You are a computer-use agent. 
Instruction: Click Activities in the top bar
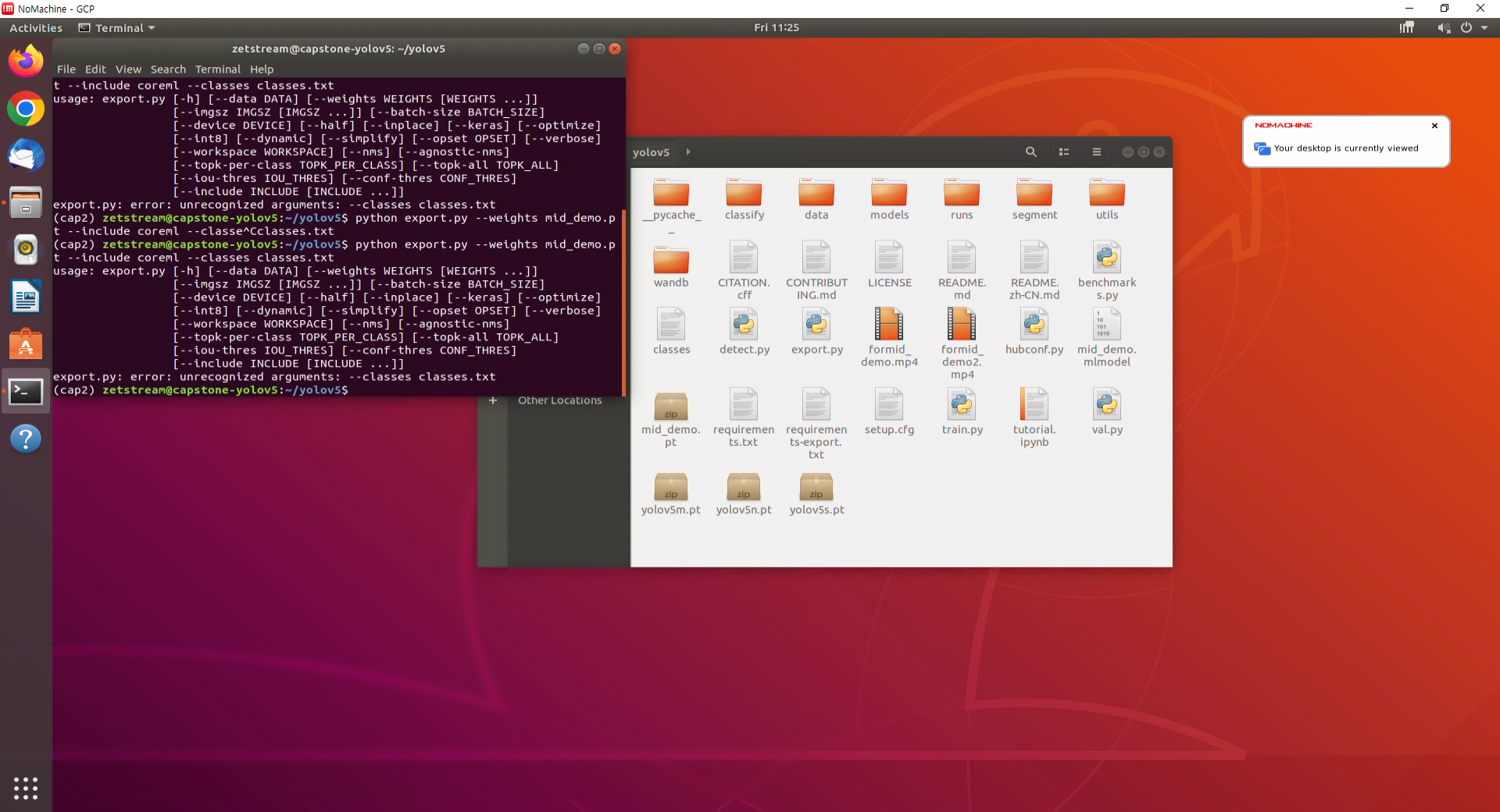[x=35, y=27]
